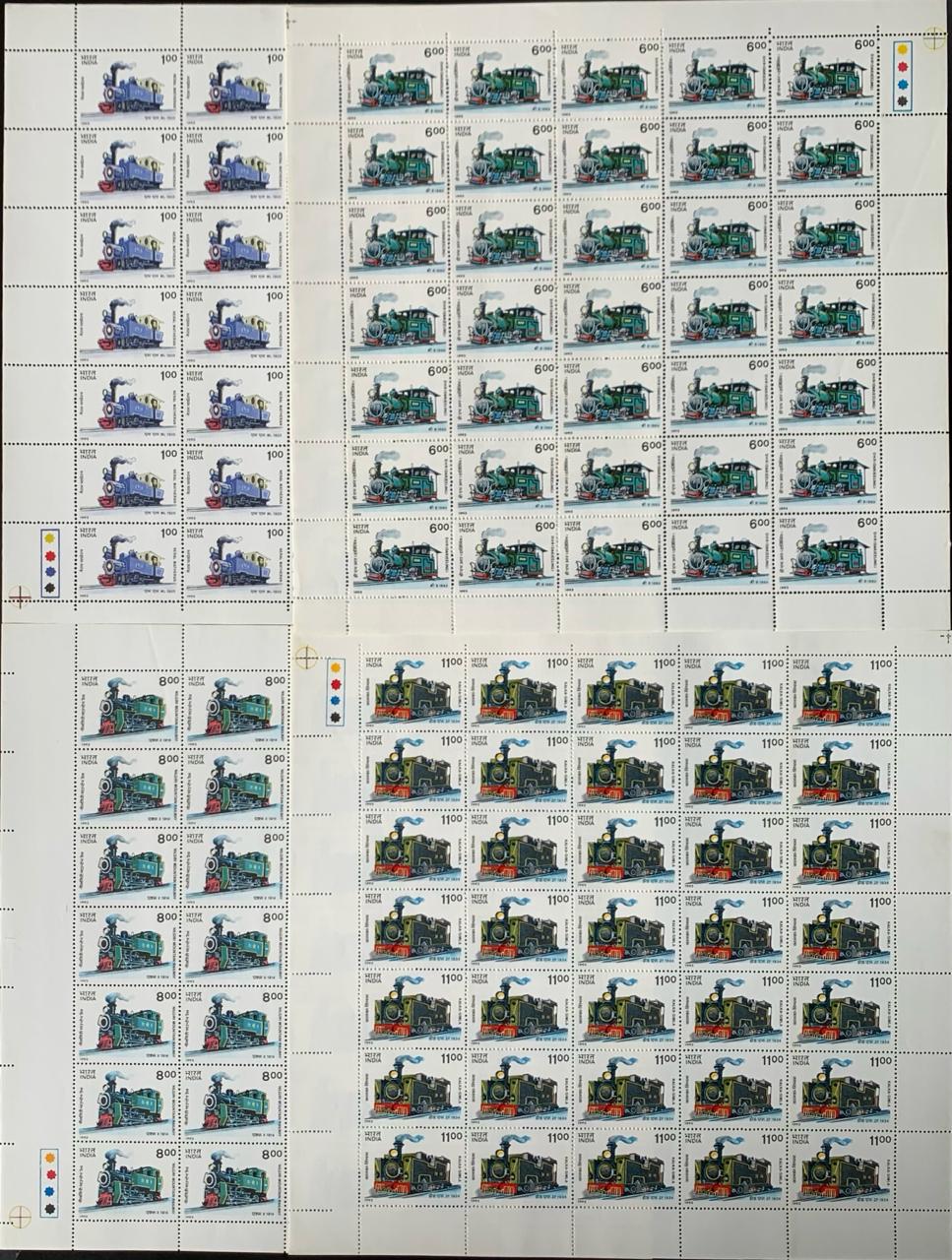Click the registration crosshair on the 6.00 sheet
Viewport: 952px width, 1260px height.
coord(934,38)
